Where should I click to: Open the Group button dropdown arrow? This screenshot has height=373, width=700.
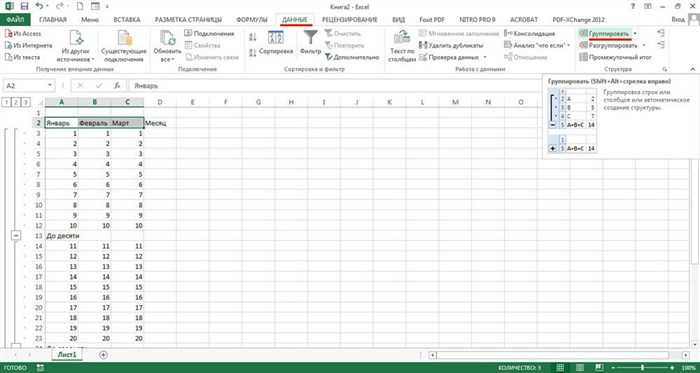click(635, 33)
